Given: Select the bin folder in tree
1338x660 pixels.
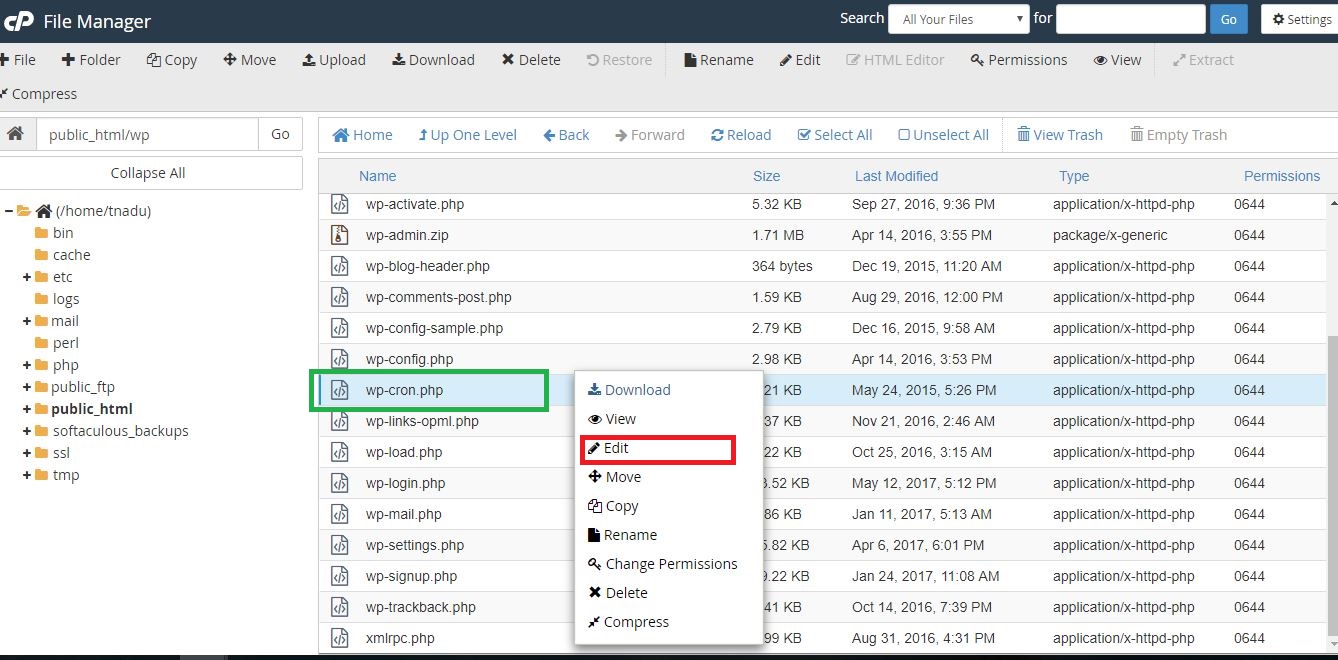Looking at the screenshot, I should [54, 233].
